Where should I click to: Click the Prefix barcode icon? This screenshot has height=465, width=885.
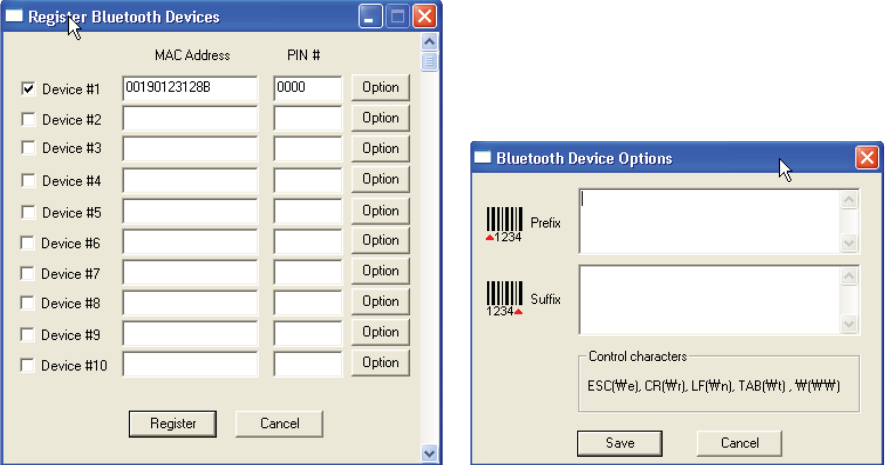coord(504,224)
